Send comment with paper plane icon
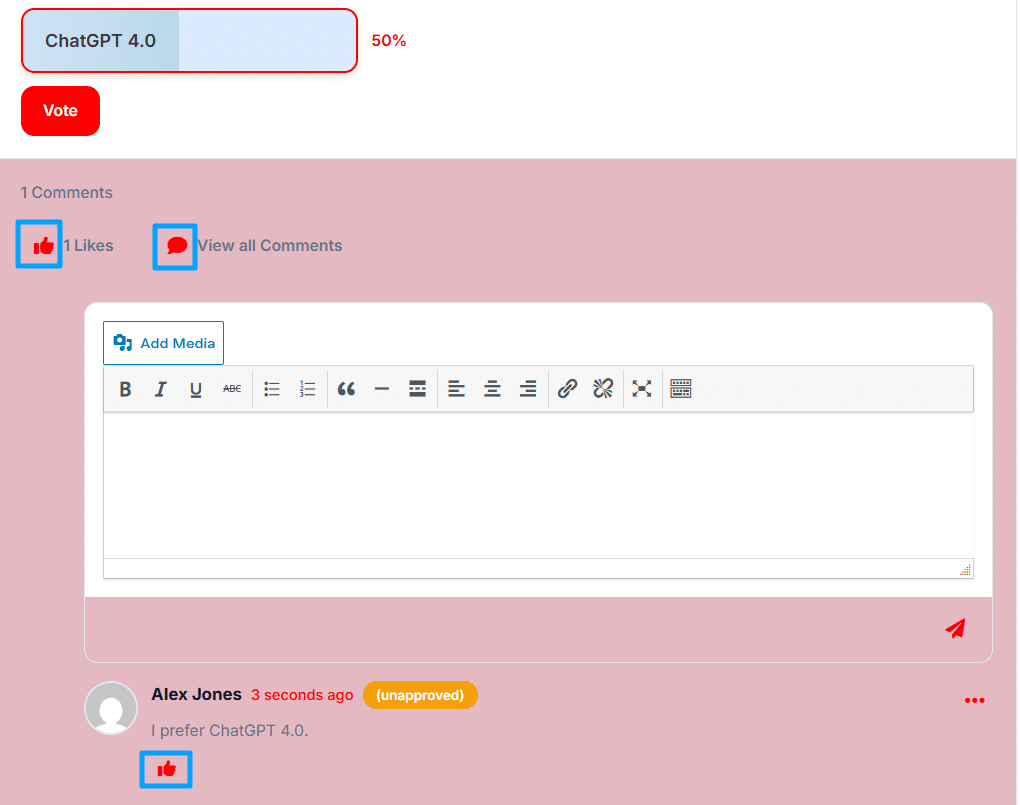The image size is (1020, 805). point(956,628)
